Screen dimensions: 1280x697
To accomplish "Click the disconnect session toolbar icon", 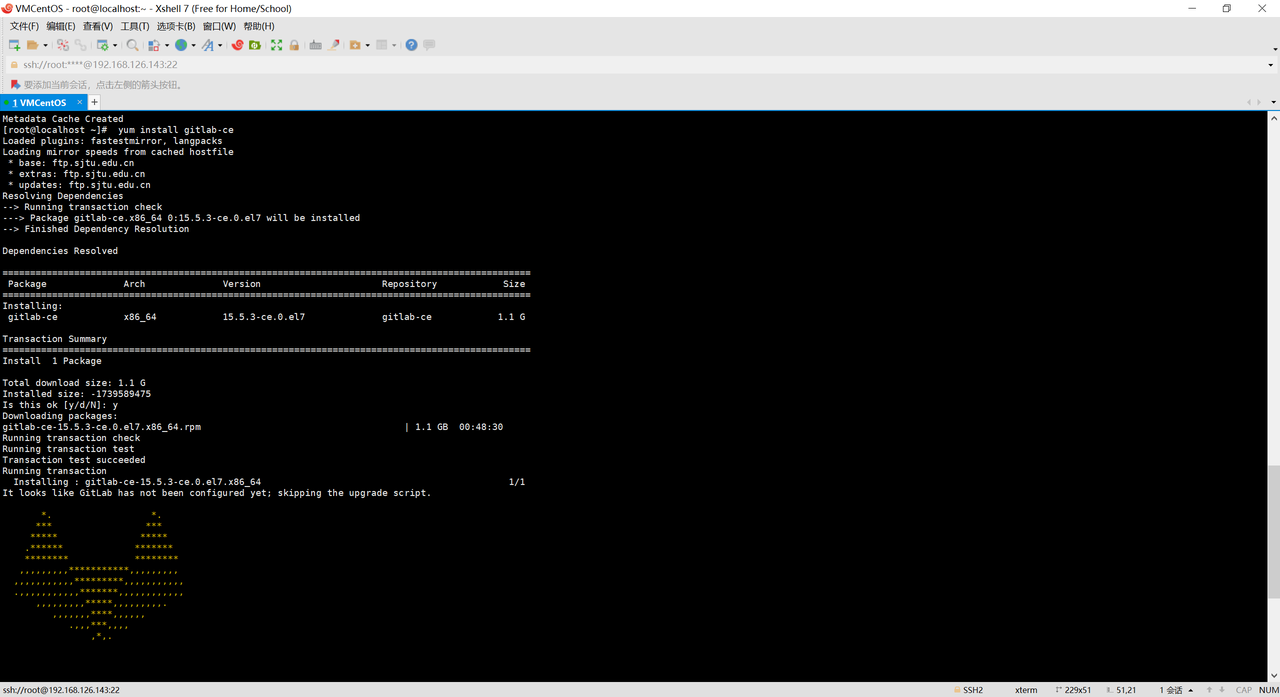I will [x=63, y=45].
